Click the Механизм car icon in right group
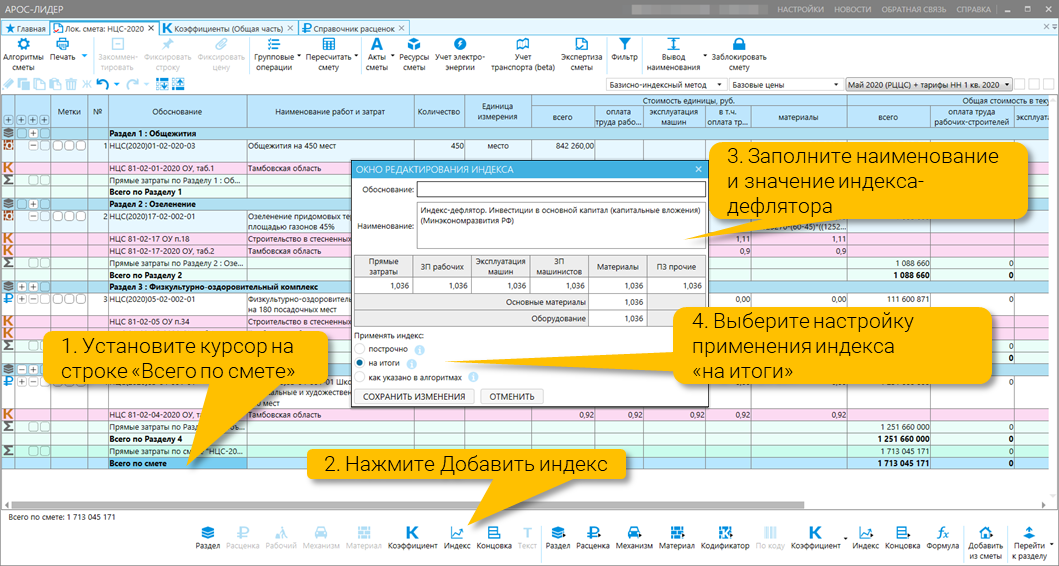Screen dimensions: 1059x566 pos(634,533)
